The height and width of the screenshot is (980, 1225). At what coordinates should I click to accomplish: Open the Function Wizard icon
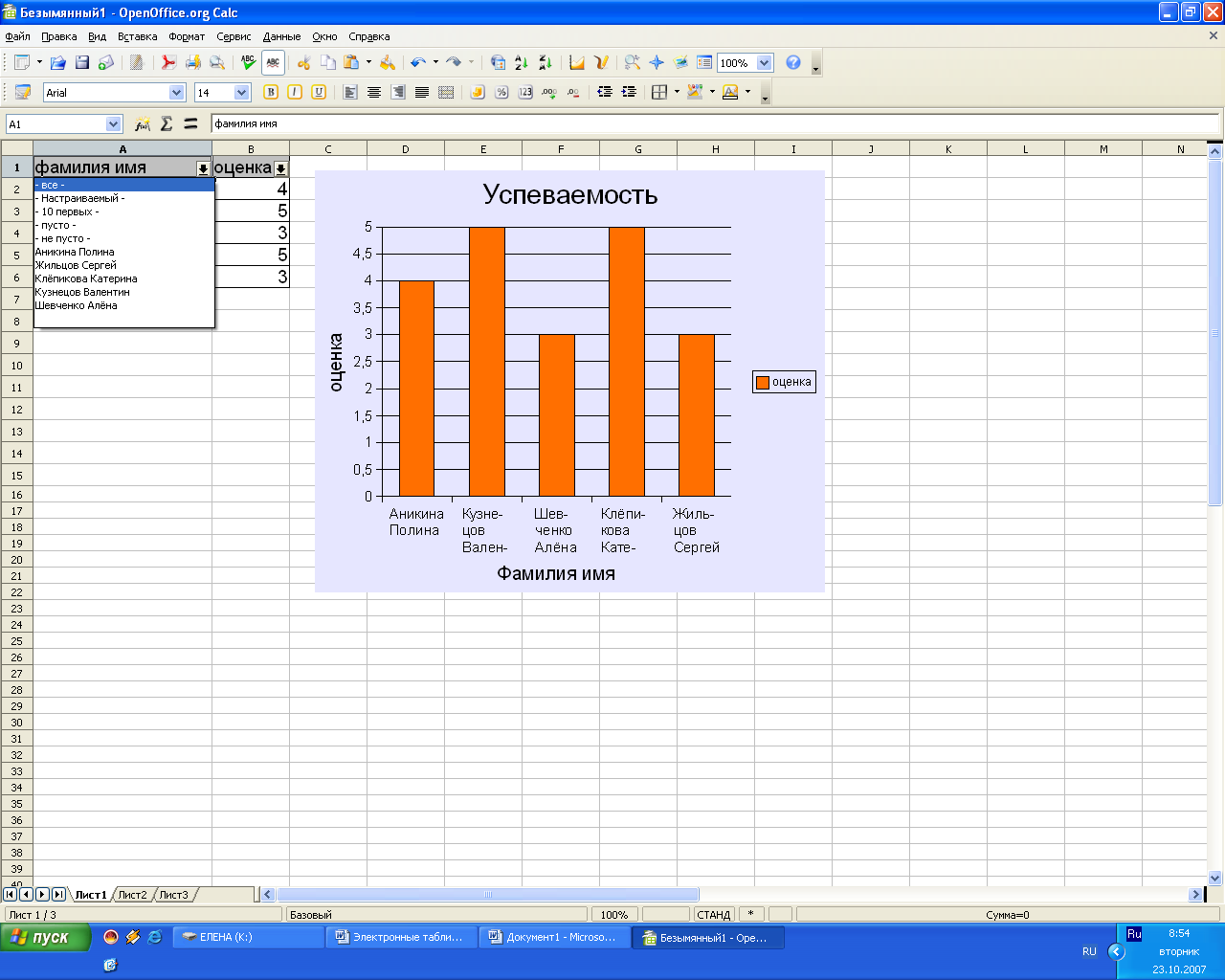[x=143, y=124]
